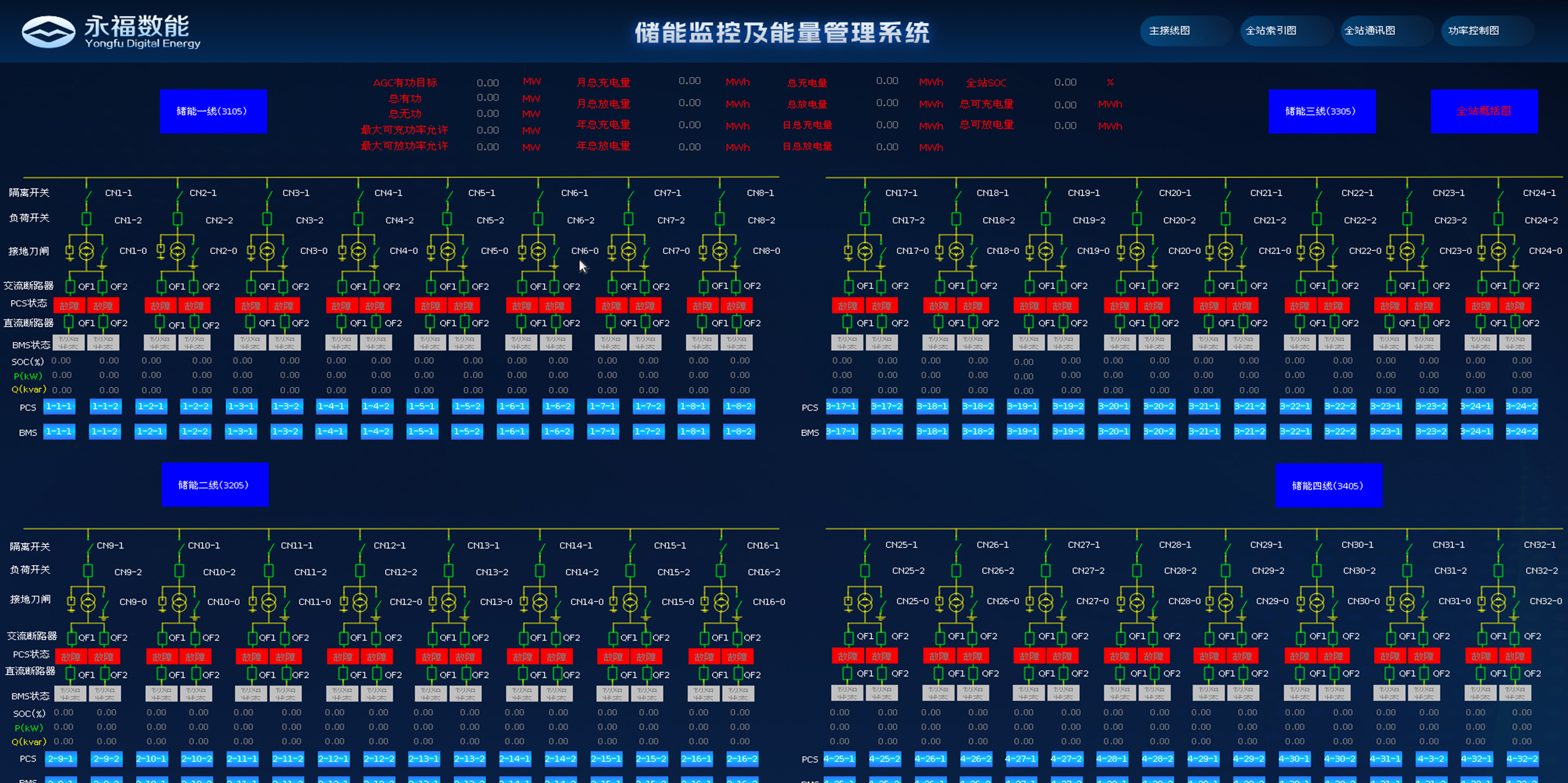
Task: Click the 储能一线(3105) button
Action: (213, 111)
